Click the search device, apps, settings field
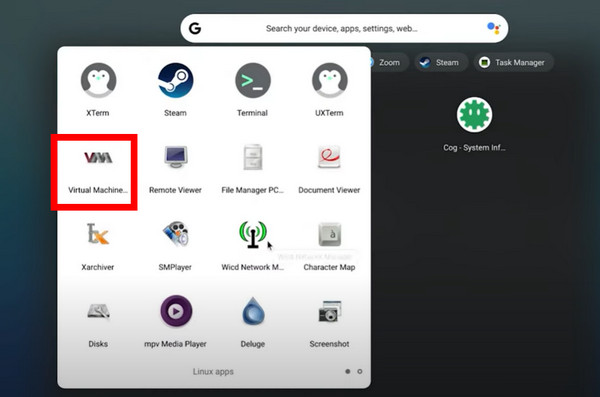Image resolution: width=600 pixels, height=397 pixels. click(344, 28)
